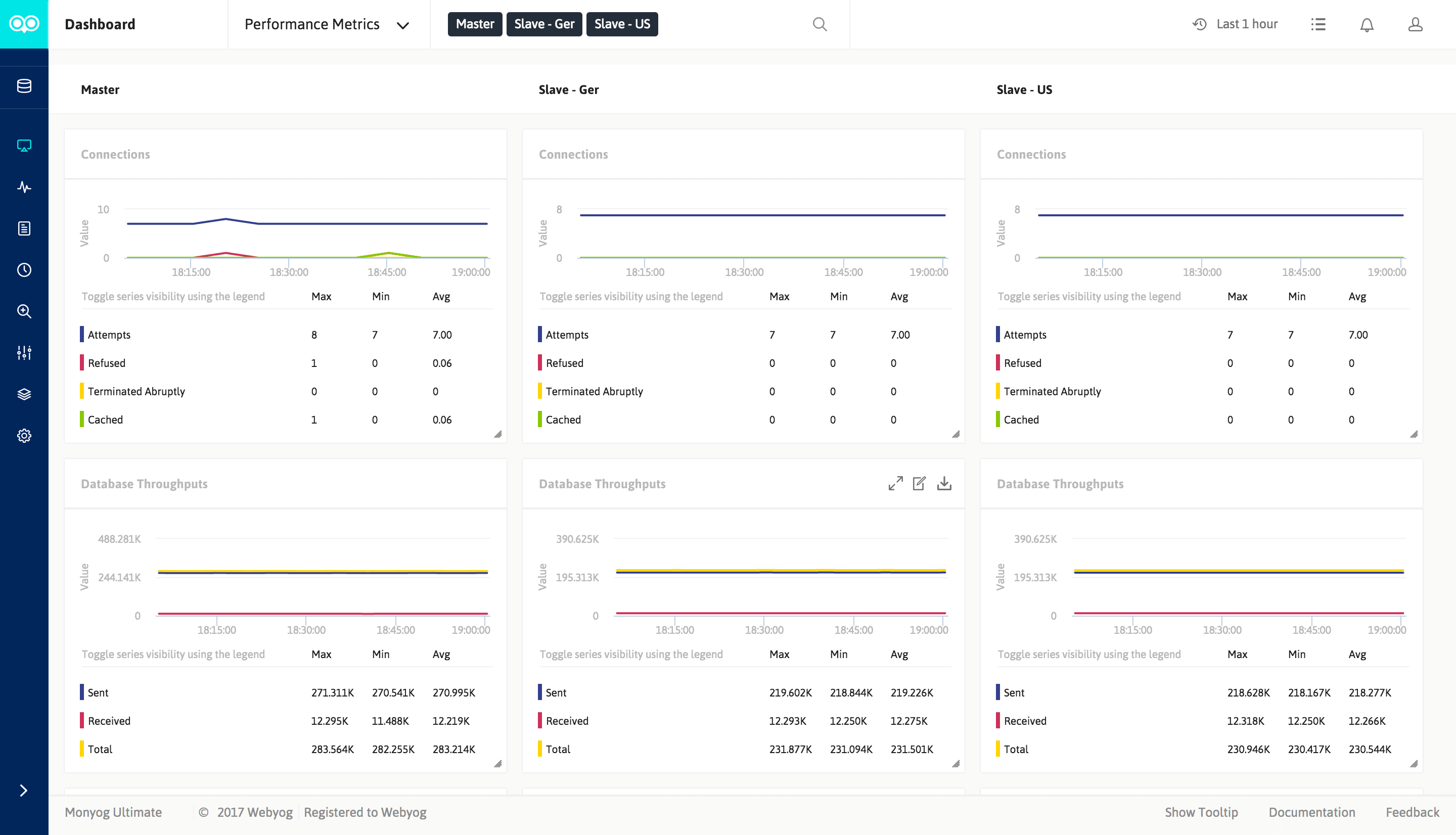This screenshot has width=1456, height=835.
Task: Open the settings gear icon in sidebar
Action: pos(24,436)
